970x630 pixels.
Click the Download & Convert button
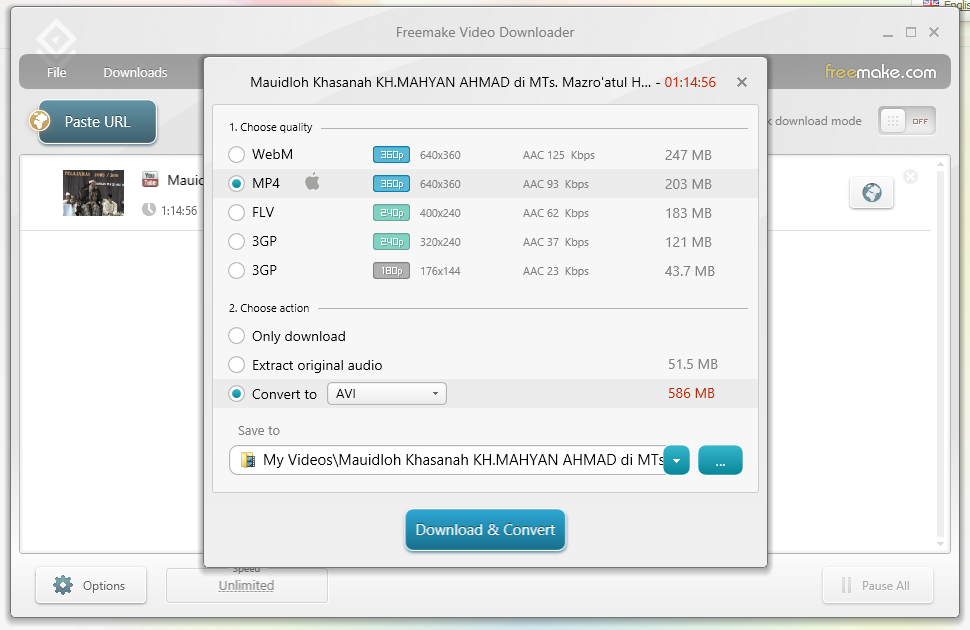point(485,530)
